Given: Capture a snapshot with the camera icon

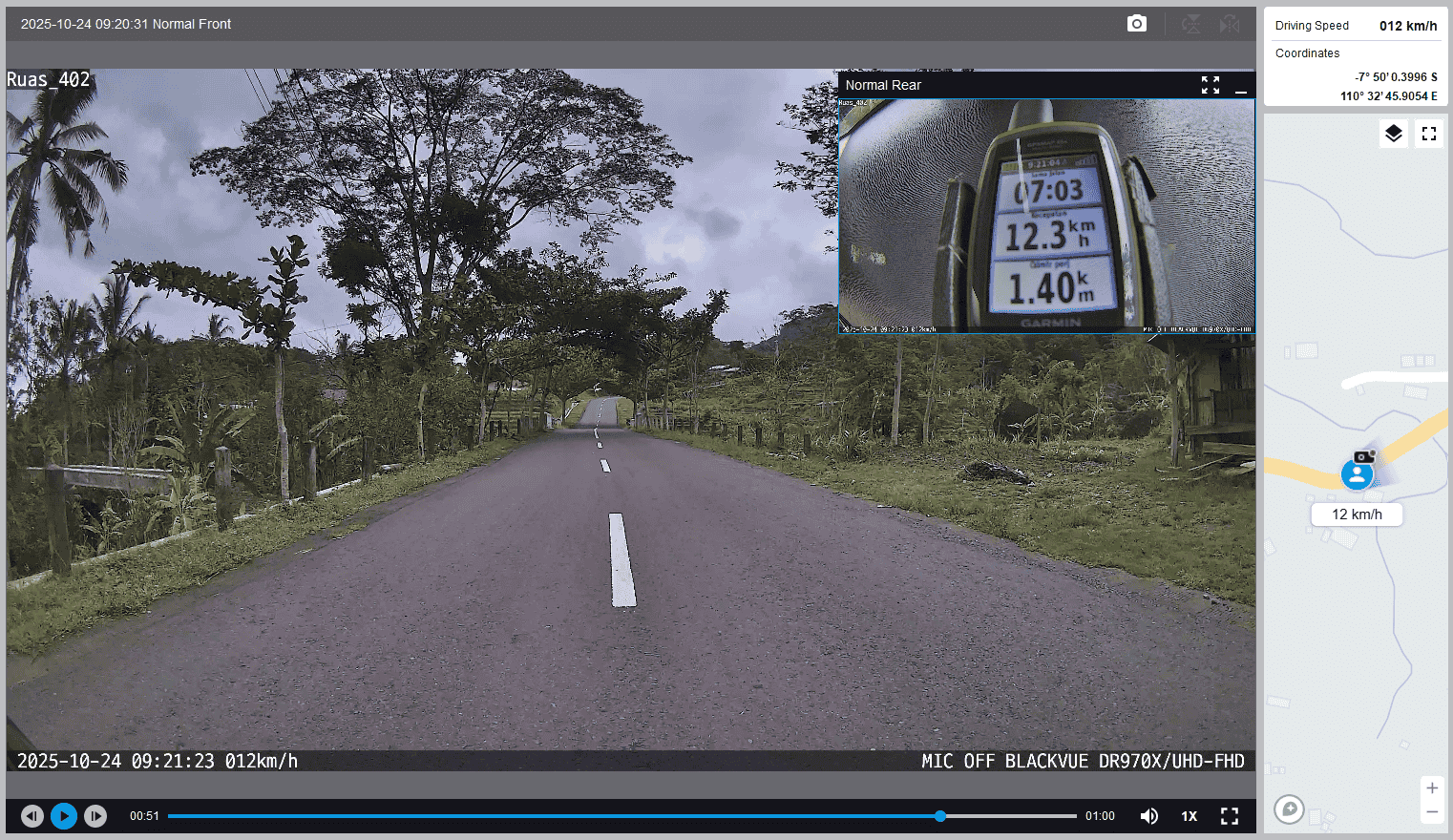Looking at the screenshot, I should tap(1136, 24).
